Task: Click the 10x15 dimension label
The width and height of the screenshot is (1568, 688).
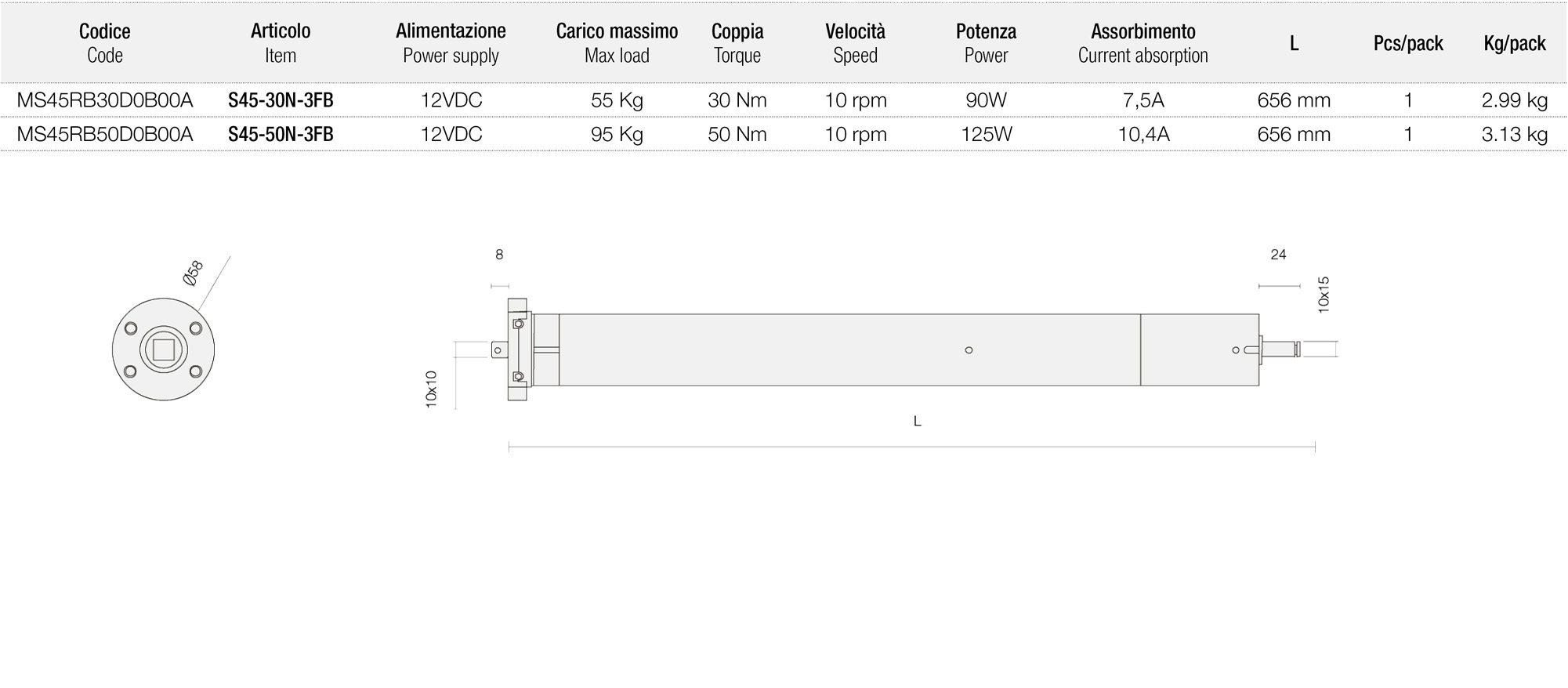Action: click(1324, 295)
